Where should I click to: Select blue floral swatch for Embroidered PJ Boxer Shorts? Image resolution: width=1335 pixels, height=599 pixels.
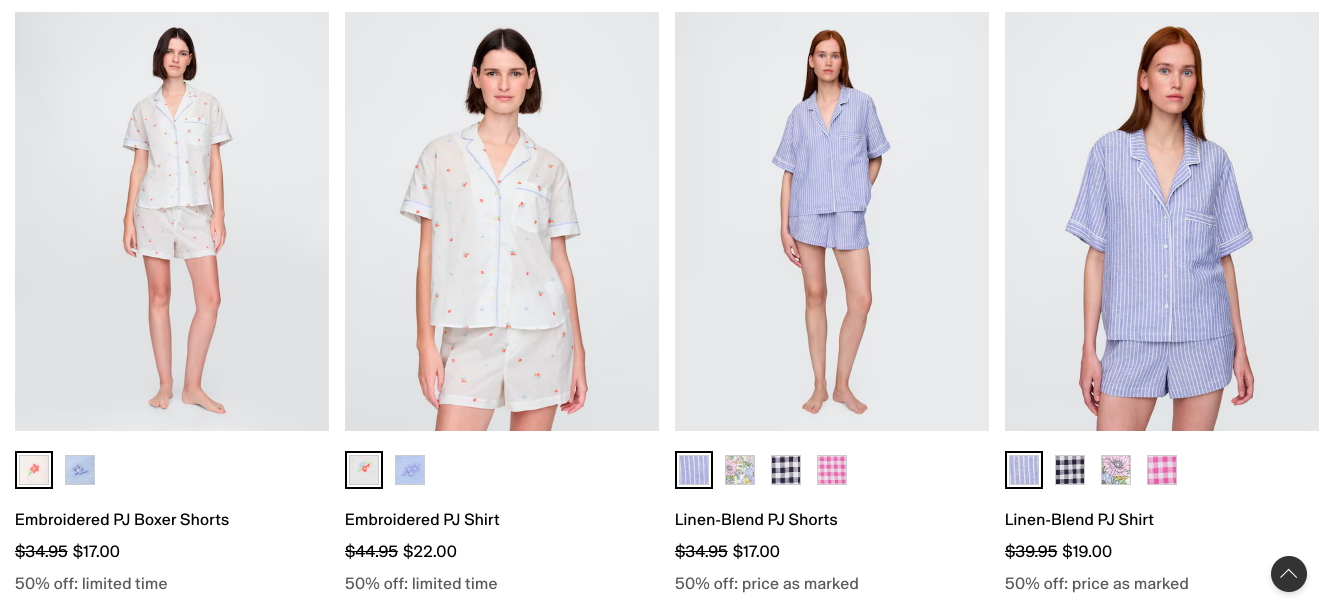pyautogui.click(x=80, y=470)
